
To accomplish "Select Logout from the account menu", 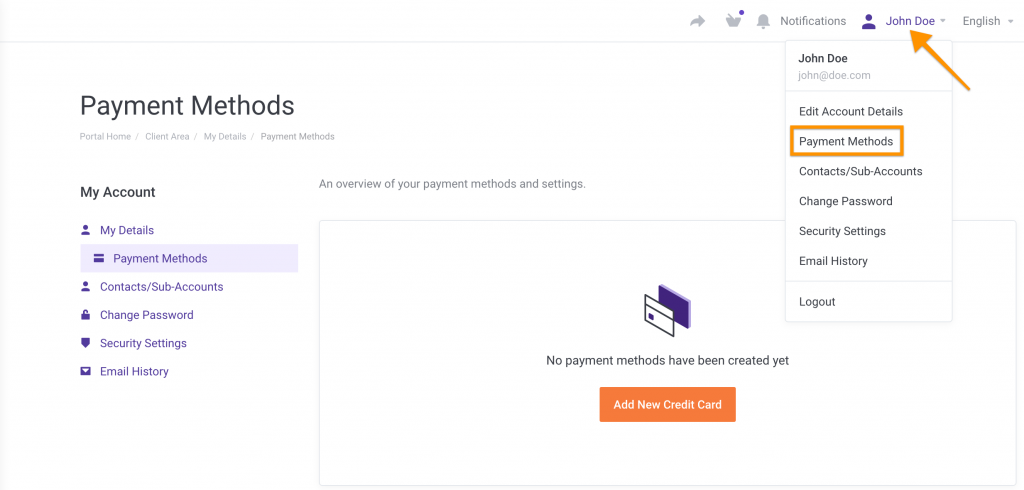I will click(817, 302).
